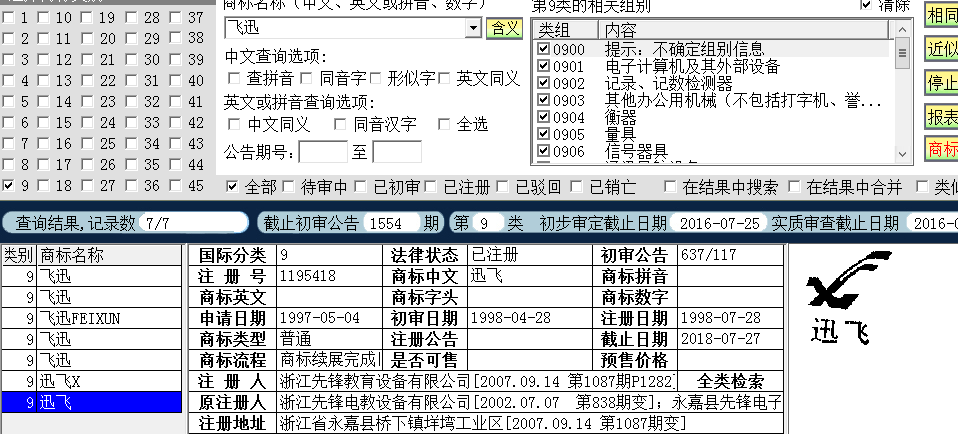Uncheck group 0906 信号器具
Viewport: 958px width, 434px height.
tap(543, 150)
